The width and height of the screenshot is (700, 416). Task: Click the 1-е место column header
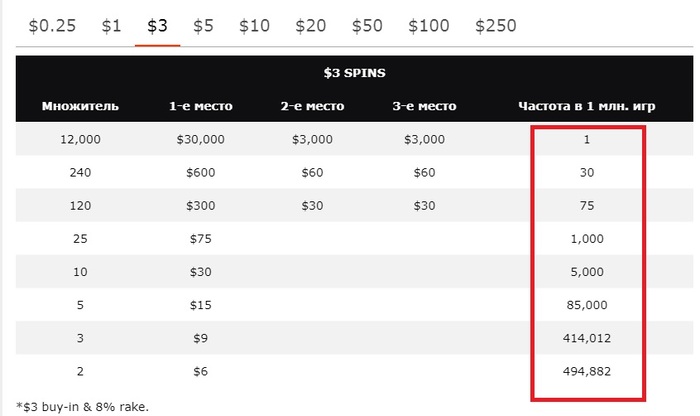pyautogui.click(x=201, y=106)
